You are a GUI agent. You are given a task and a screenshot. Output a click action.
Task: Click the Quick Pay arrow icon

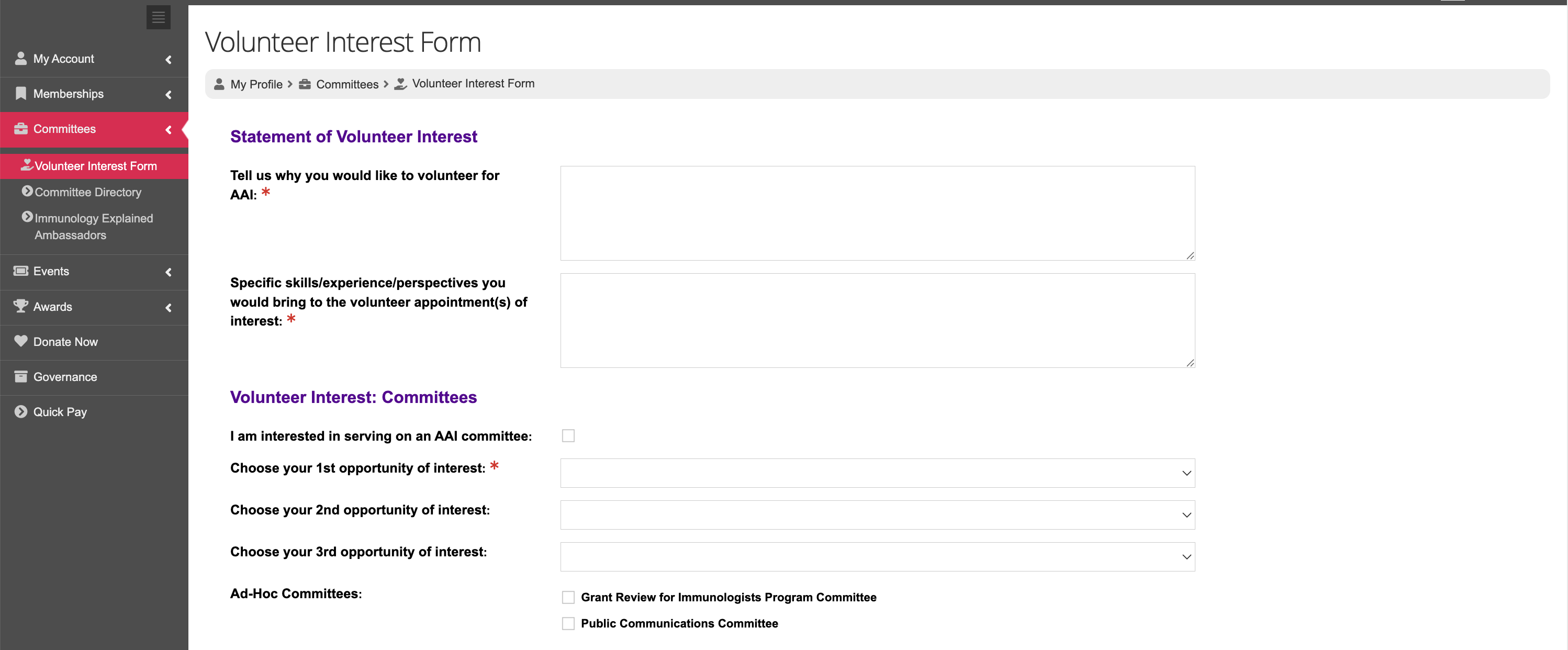21,412
